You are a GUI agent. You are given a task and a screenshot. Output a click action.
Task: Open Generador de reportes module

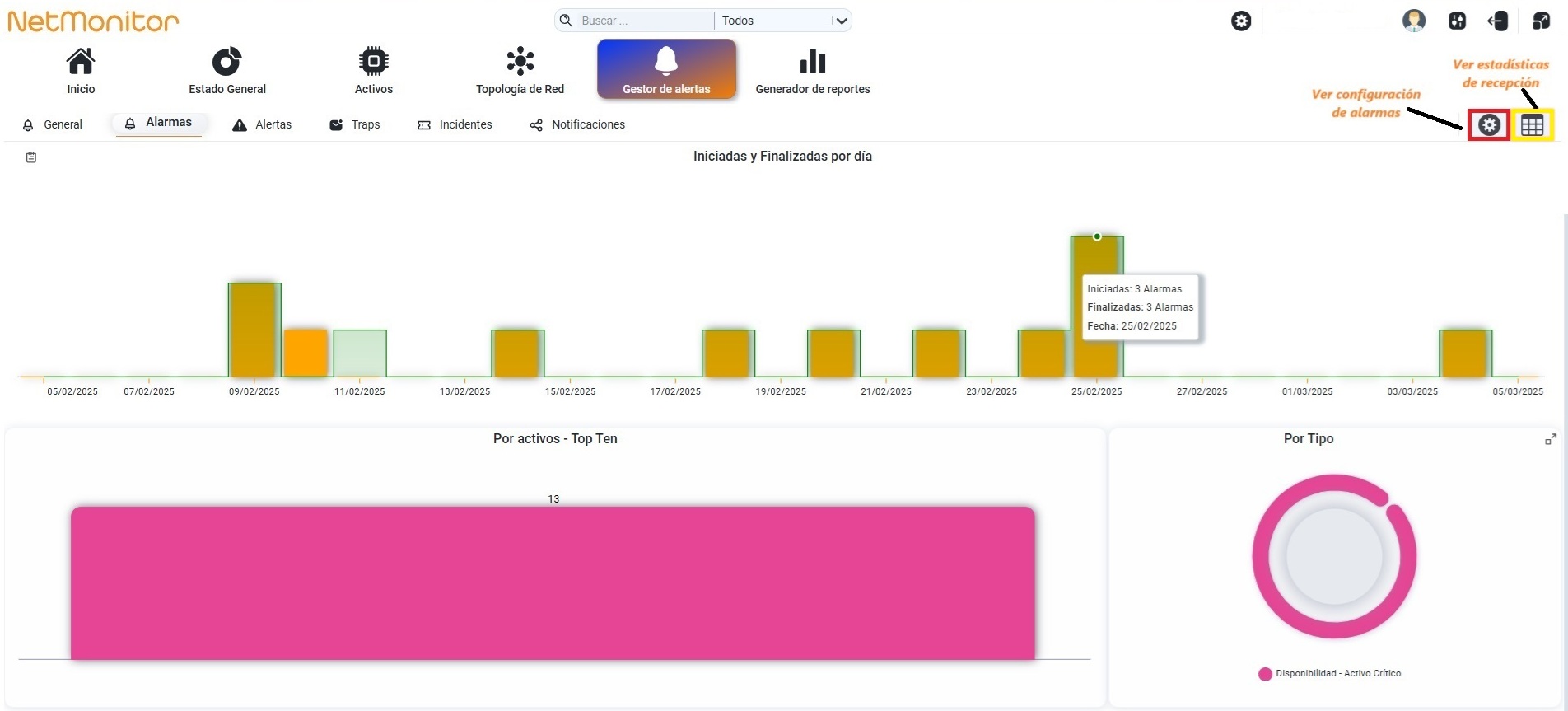click(x=813, y=71)
